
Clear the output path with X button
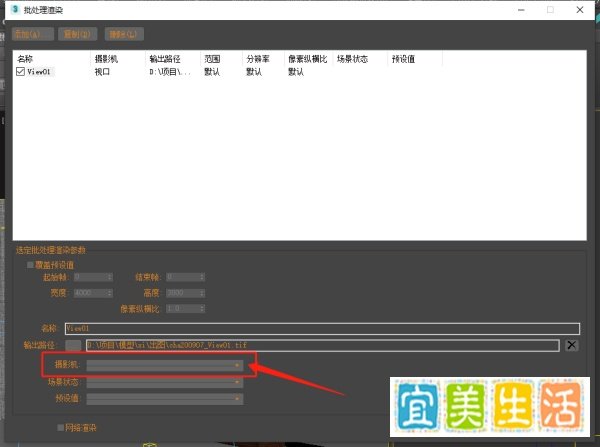click(x=572, y=345)
